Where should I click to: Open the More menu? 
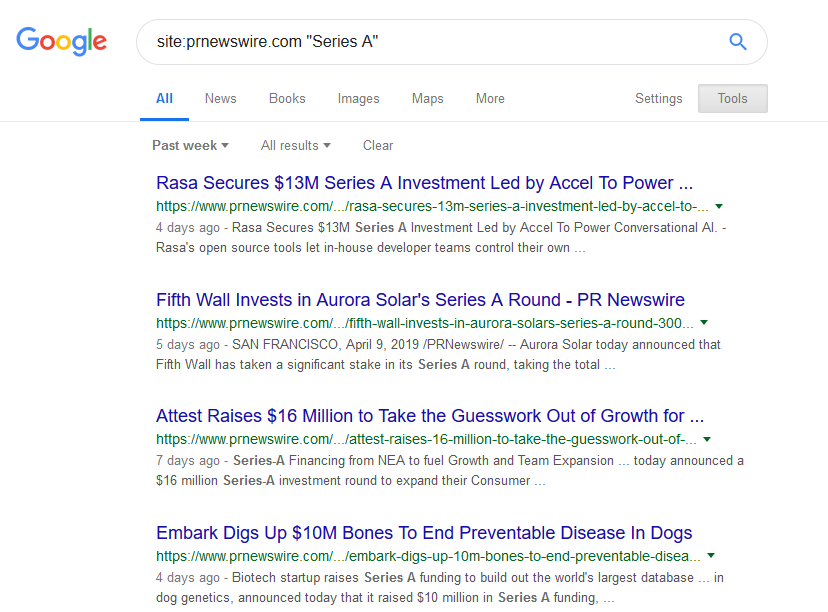pyautogui.click(x=490, y=99)
